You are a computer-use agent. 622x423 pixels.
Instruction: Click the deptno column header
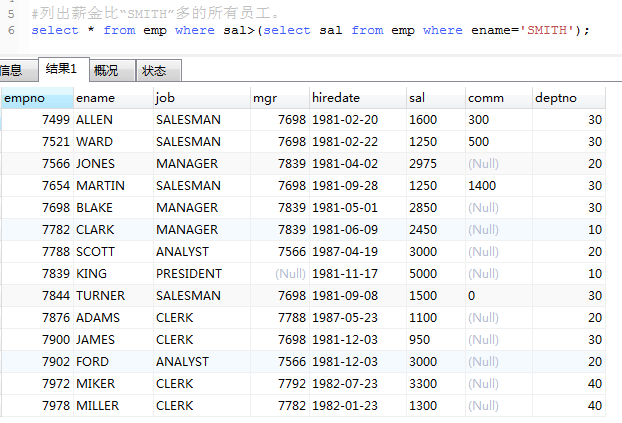(x=569, y=98)
